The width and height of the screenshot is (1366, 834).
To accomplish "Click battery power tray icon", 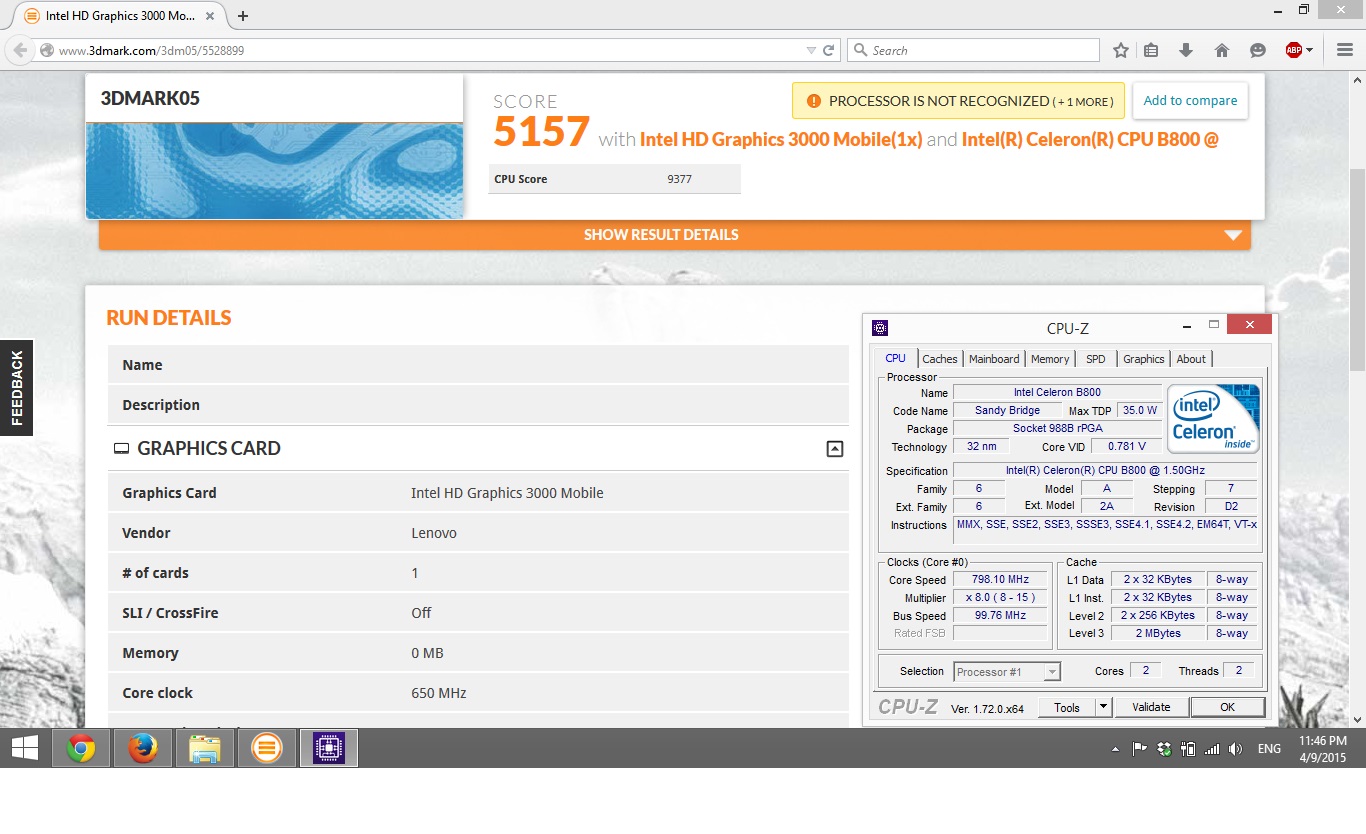I will (x=1188, y=748).
